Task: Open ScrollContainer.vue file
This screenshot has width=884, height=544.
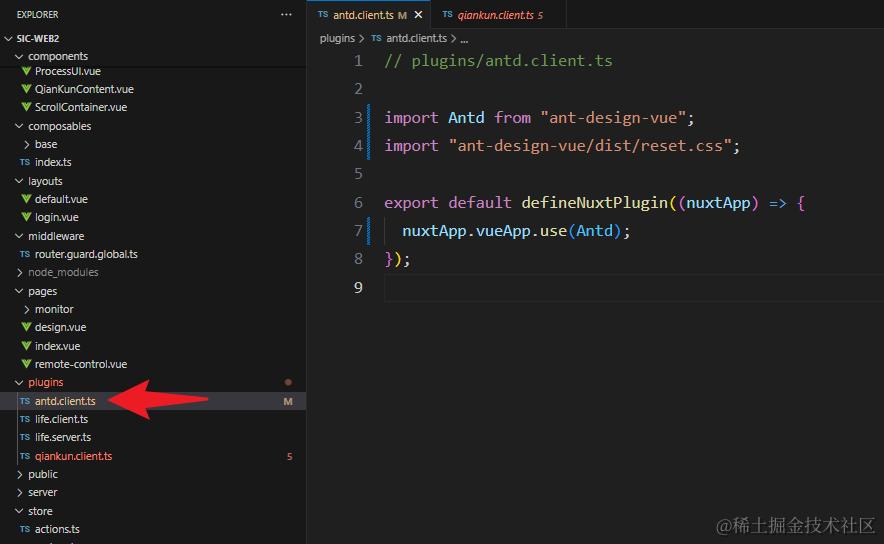Action: point(81,107)
